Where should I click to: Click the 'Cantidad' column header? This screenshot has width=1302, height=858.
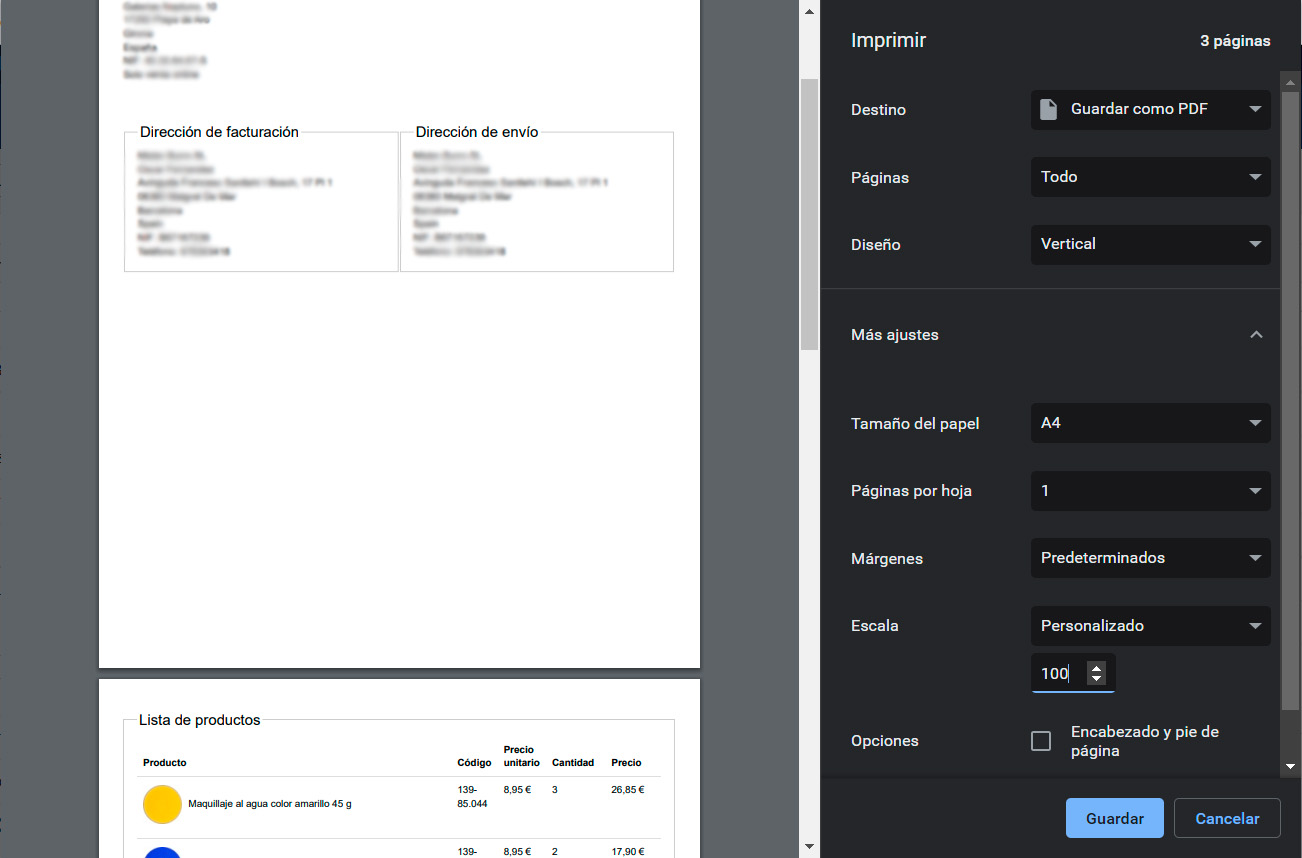pos(573,763)
